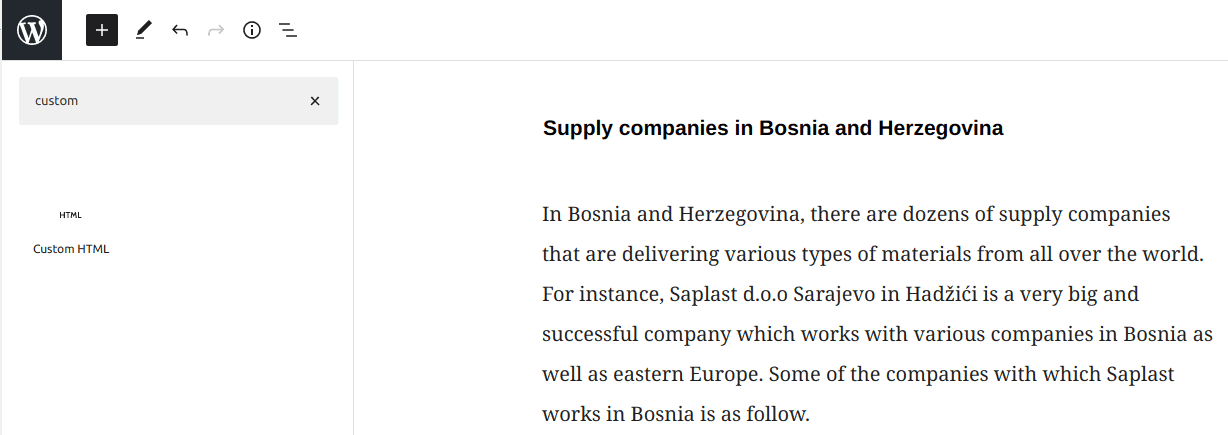This screenshot has height=435, width=1228.
Task: Focus the block search field containing "custom"
Action: 165,101
